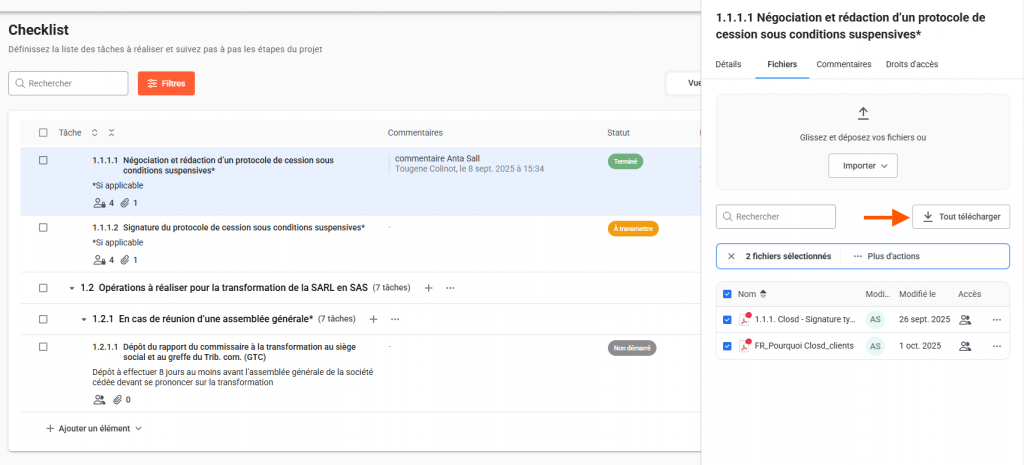Click the checklist Rechercher search field
Screen dimensions: 1024x465
(x=68, y=84)
